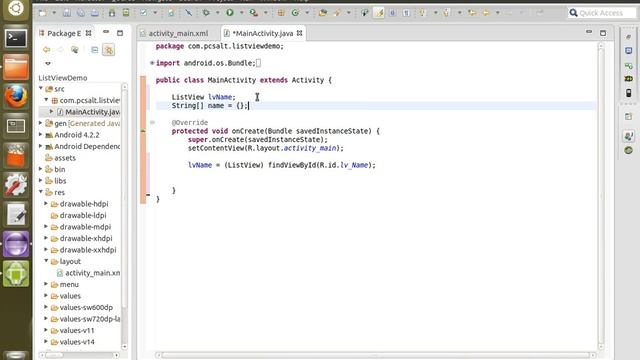This screenshot has width=640, height=360.
Task: Select the drawable-xhdpi folder
Action: tap(82, 238)
